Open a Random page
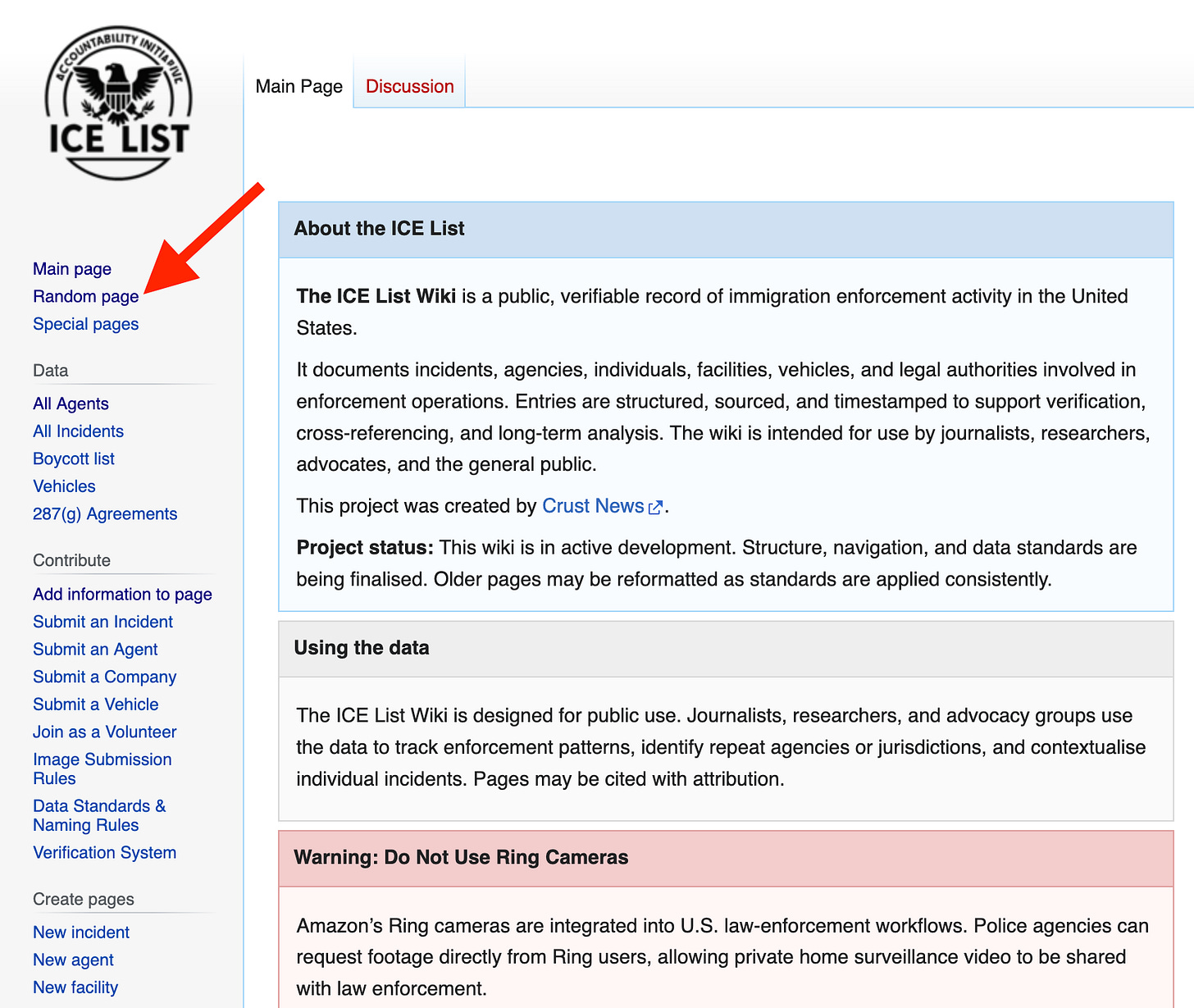This screenshot has height=1008, width=1194. coord(86,296)
